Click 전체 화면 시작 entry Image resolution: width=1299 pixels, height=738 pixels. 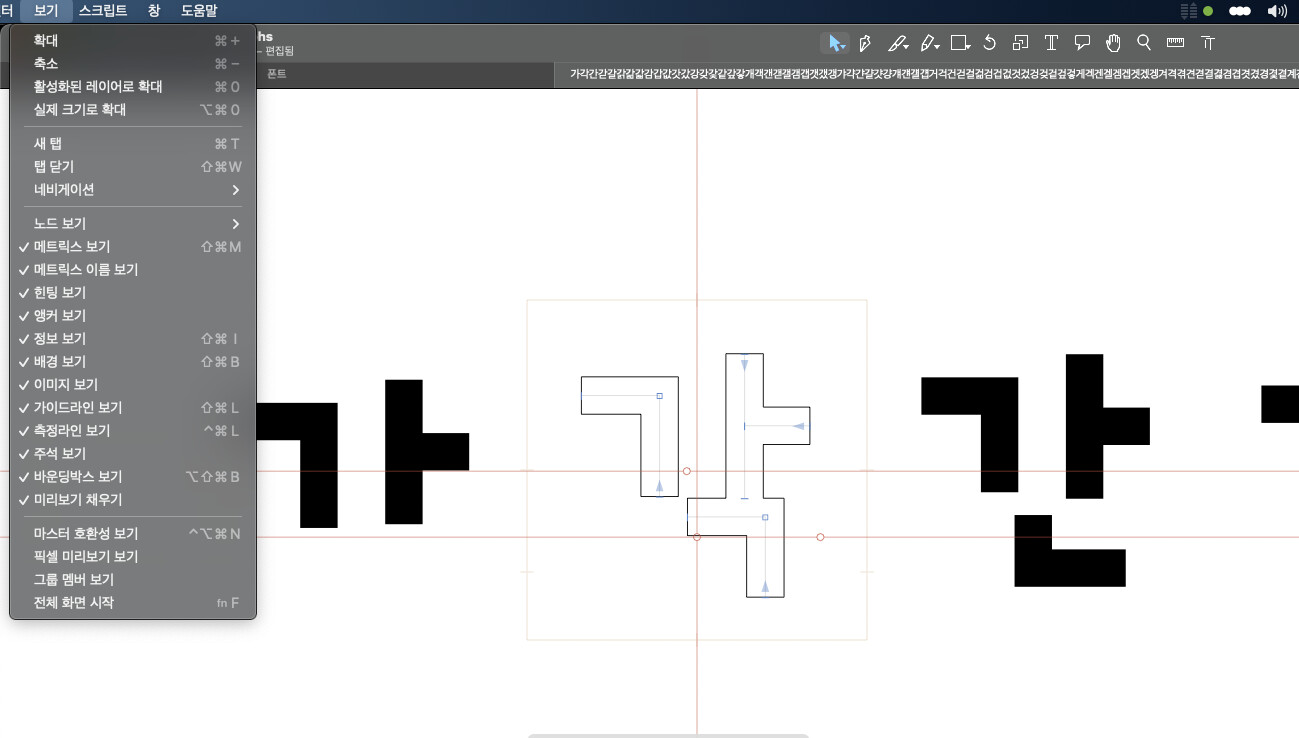pyautogui.click(x=74, y=603)
